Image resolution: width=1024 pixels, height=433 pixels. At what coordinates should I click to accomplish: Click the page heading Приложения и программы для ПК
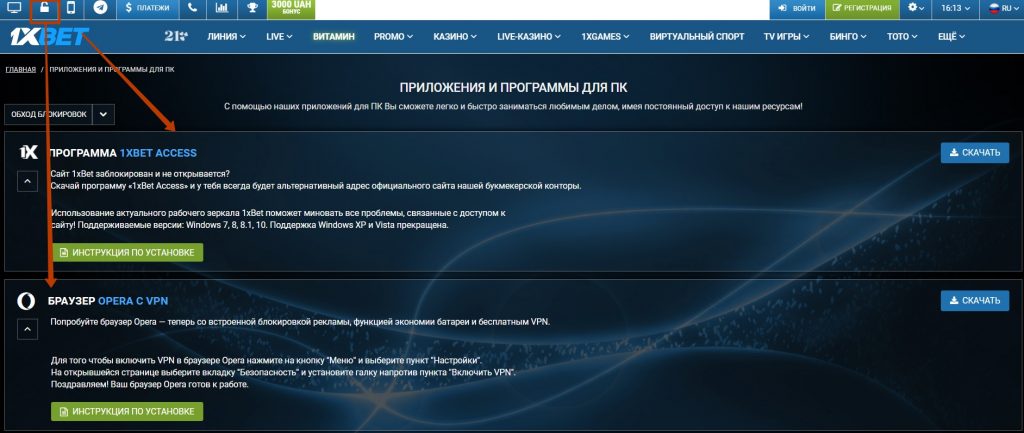click(513, 88)
